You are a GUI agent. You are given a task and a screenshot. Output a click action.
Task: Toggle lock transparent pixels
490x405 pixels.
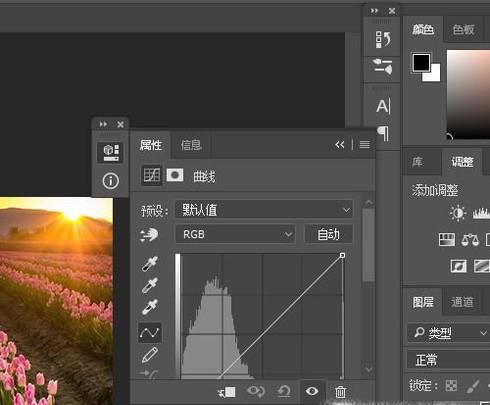pos(451,386)
